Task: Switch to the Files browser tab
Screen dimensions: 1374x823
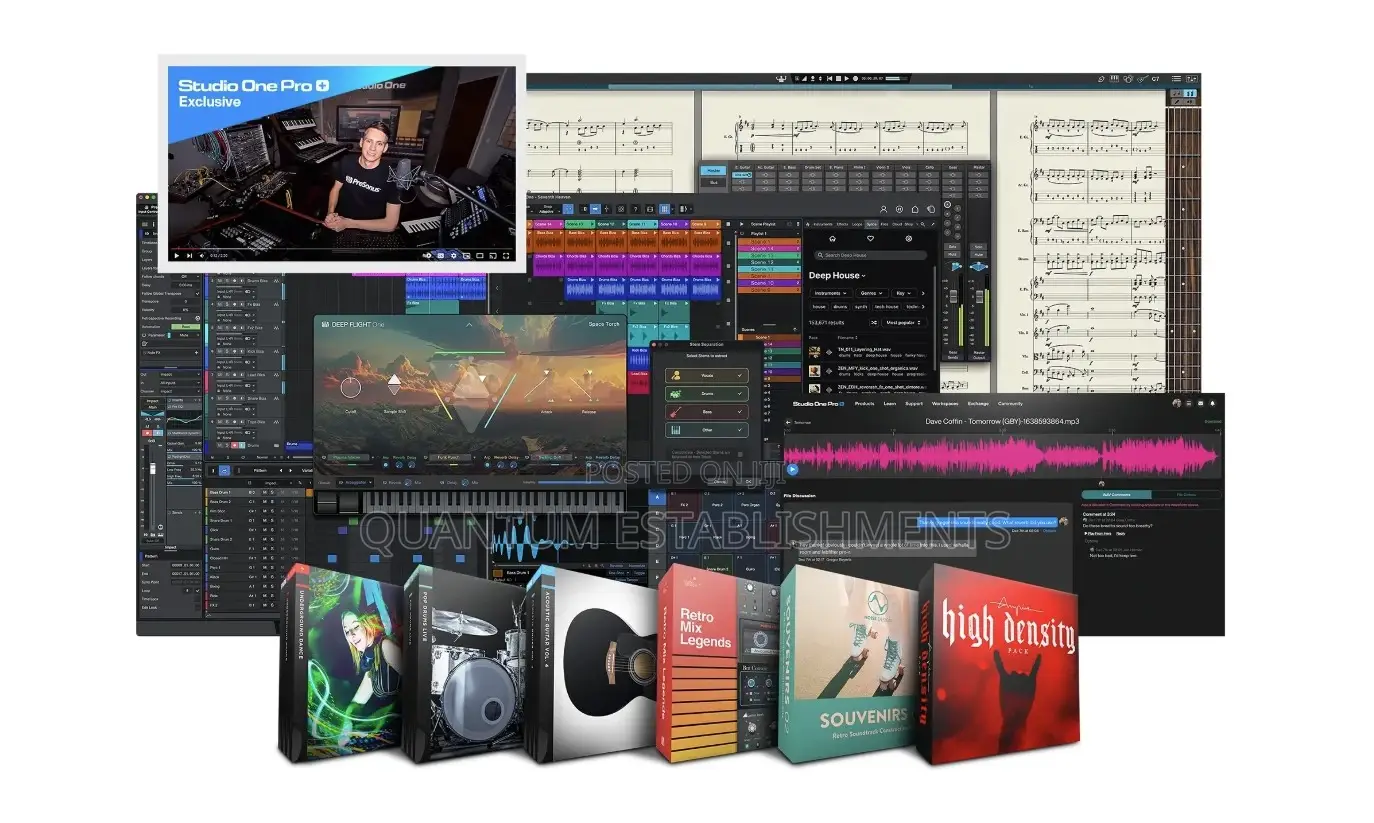Action: tap(884, 224)
